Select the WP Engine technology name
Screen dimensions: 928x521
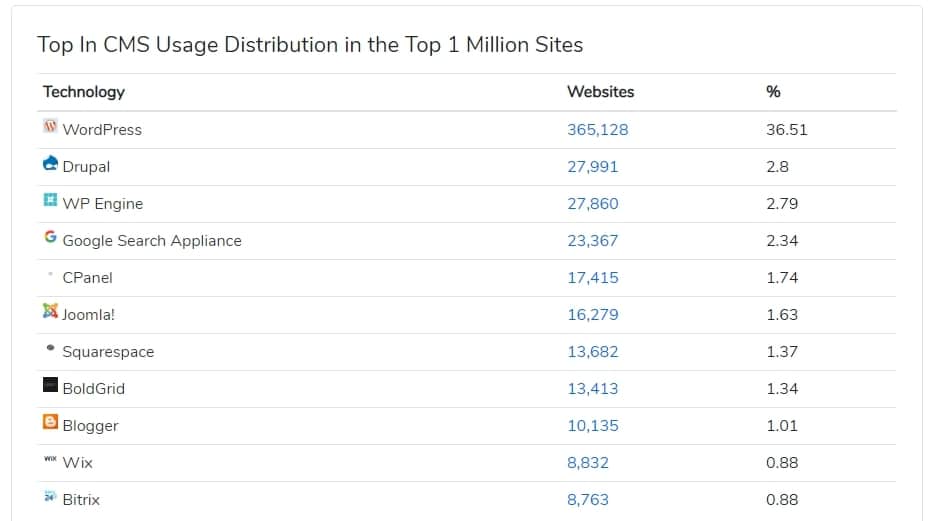pos(102,204)
